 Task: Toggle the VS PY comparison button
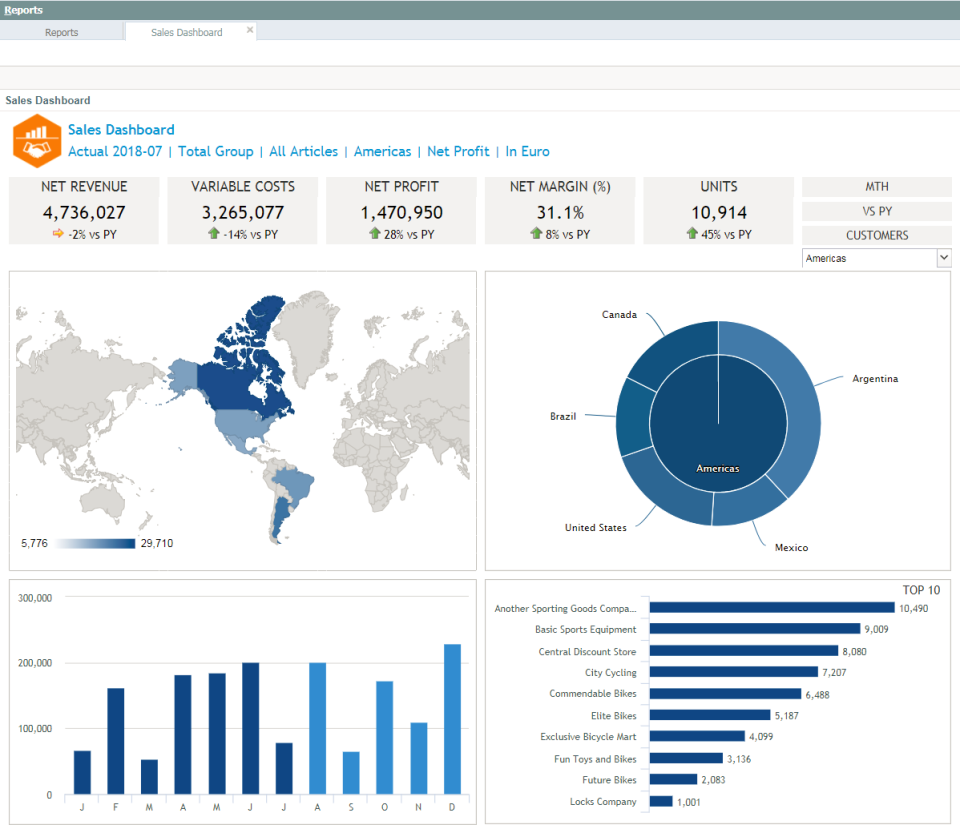(876, 211)
